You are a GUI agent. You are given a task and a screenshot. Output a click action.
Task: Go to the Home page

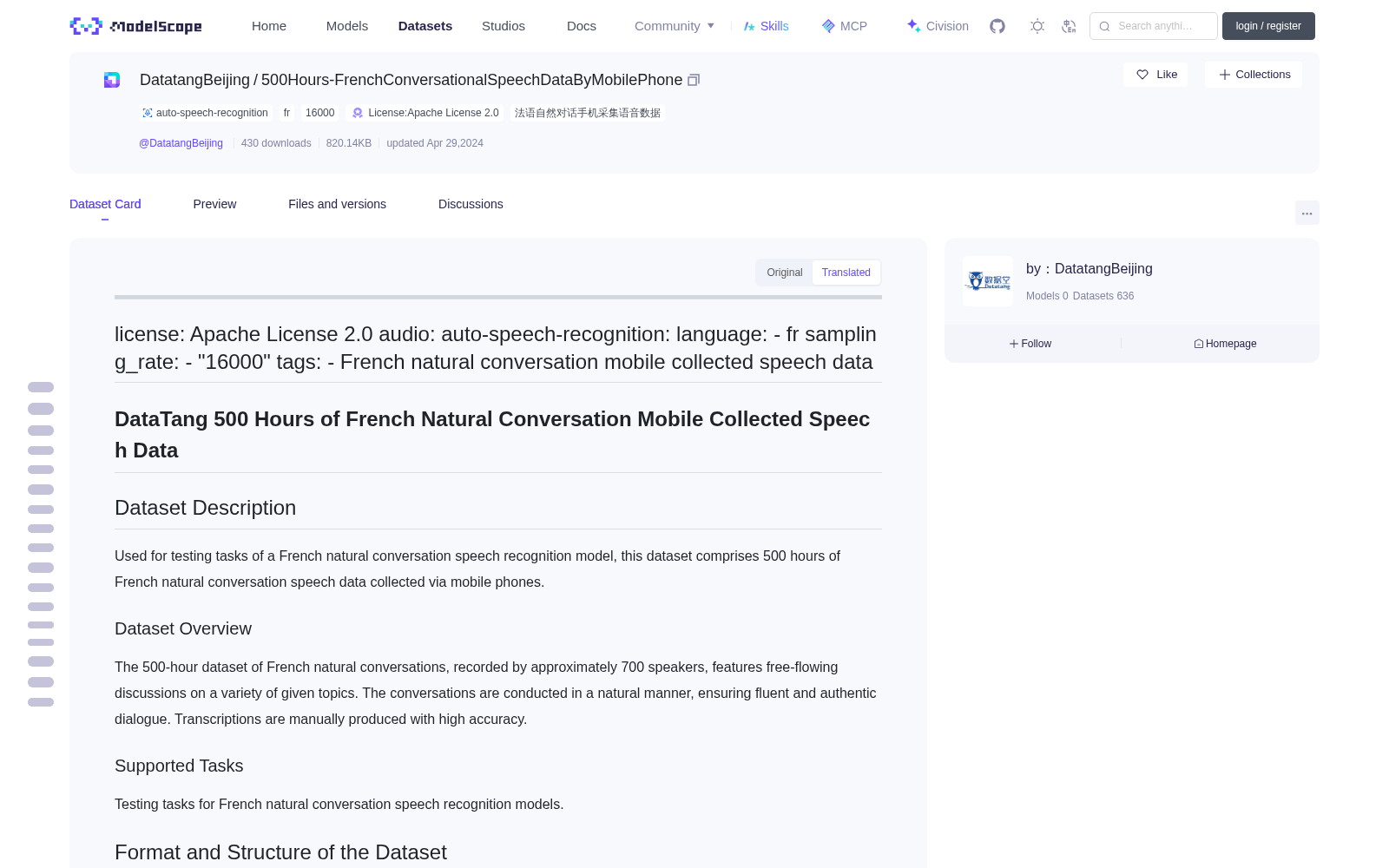(x=269, y=26)
